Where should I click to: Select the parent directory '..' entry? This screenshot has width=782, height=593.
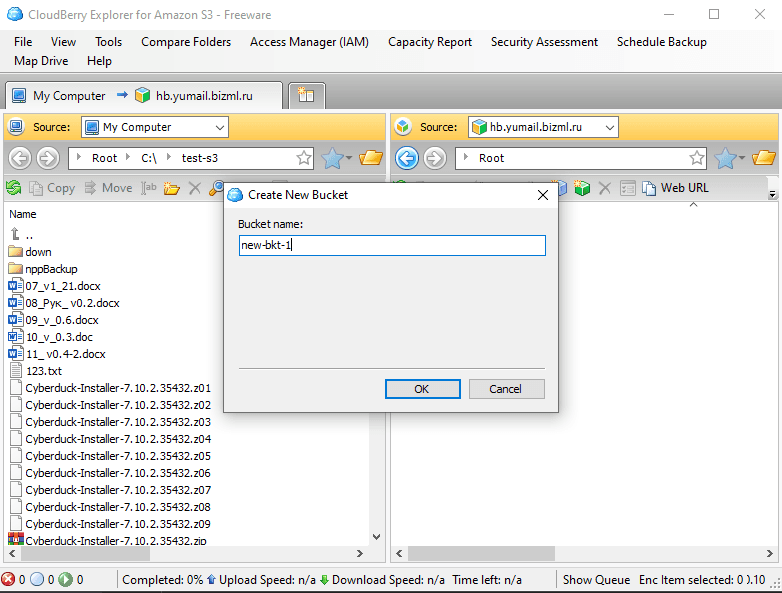(21, 234)
